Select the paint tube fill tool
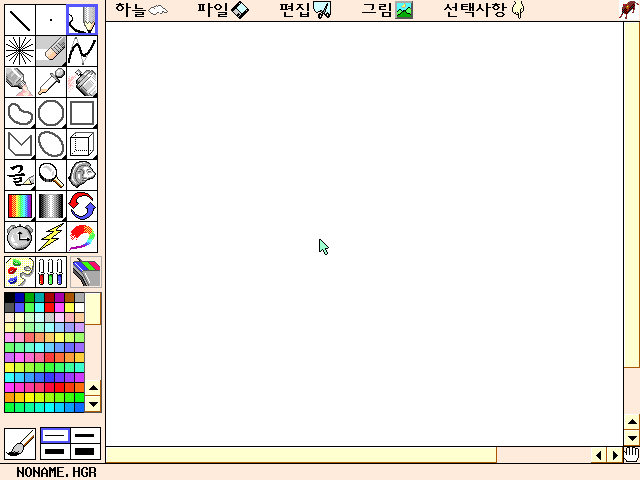The height and width of the screenshot is (480, 640). (x=20, y=82)
